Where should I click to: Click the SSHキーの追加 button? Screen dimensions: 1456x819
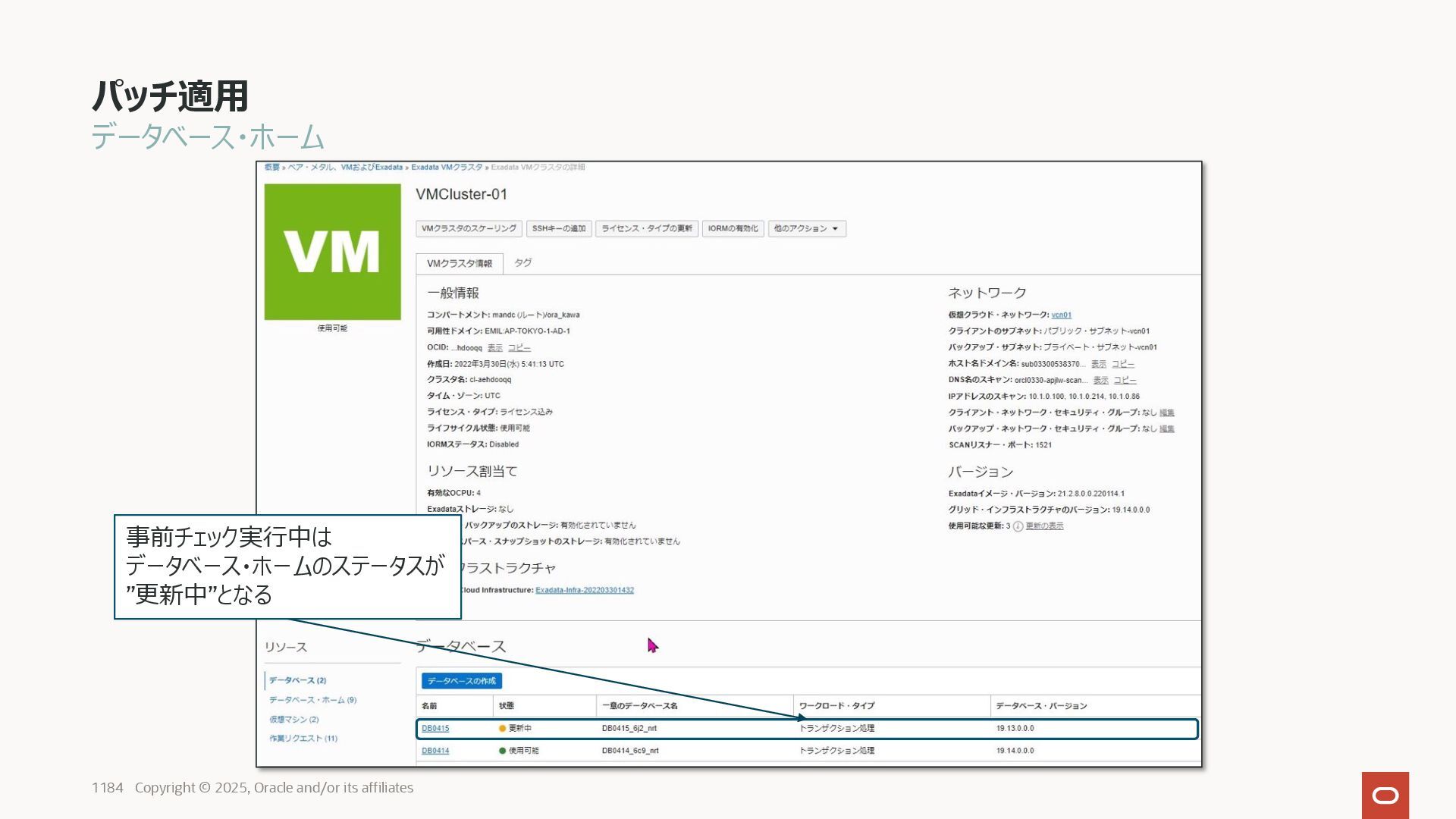click(x=558, y=228)
